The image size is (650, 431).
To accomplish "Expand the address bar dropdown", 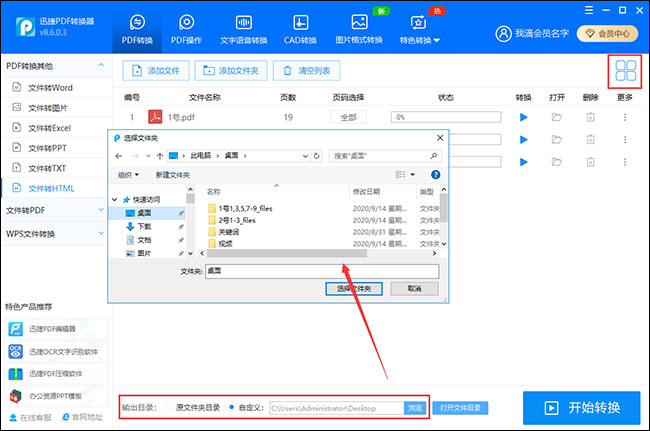I will 305,156.
